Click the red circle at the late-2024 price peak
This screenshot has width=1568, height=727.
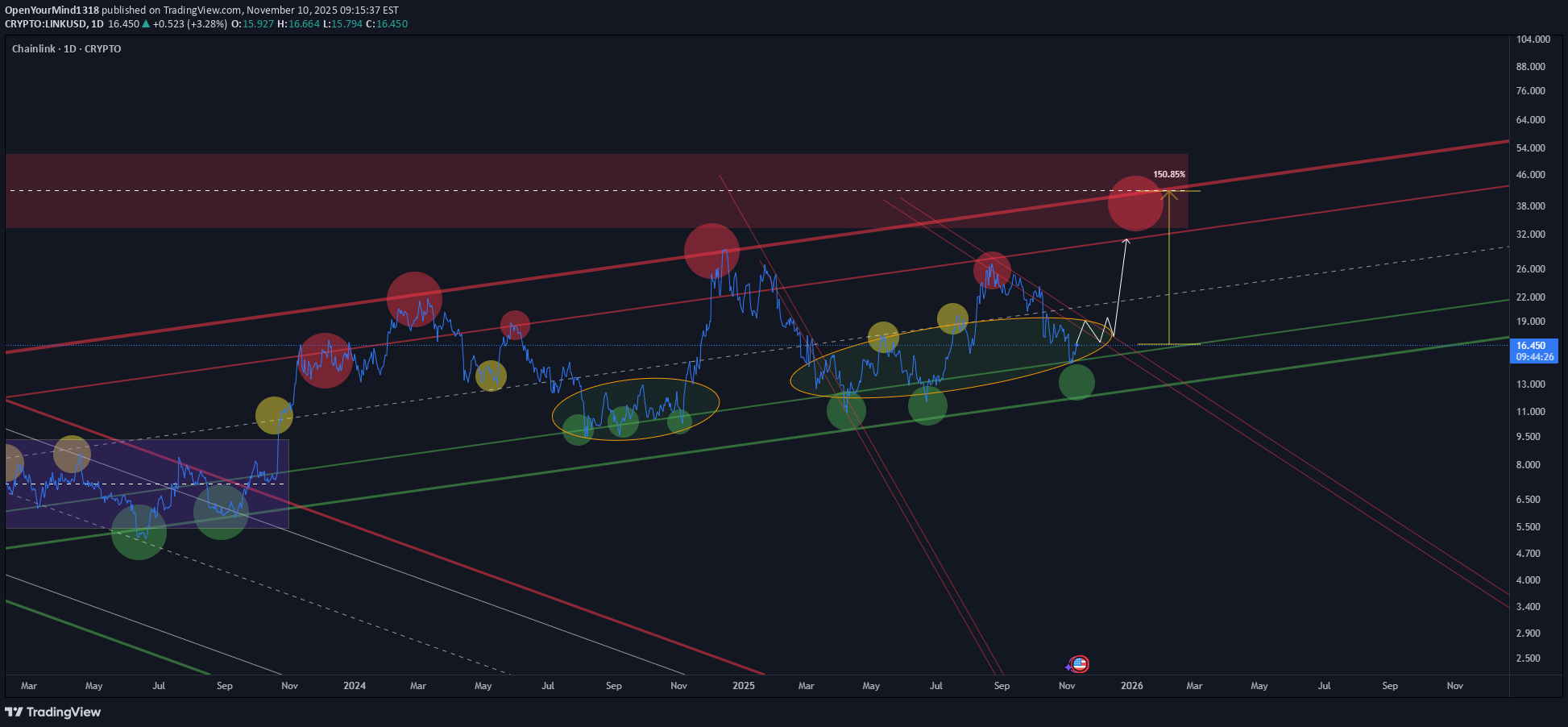[x=711, y=251]
